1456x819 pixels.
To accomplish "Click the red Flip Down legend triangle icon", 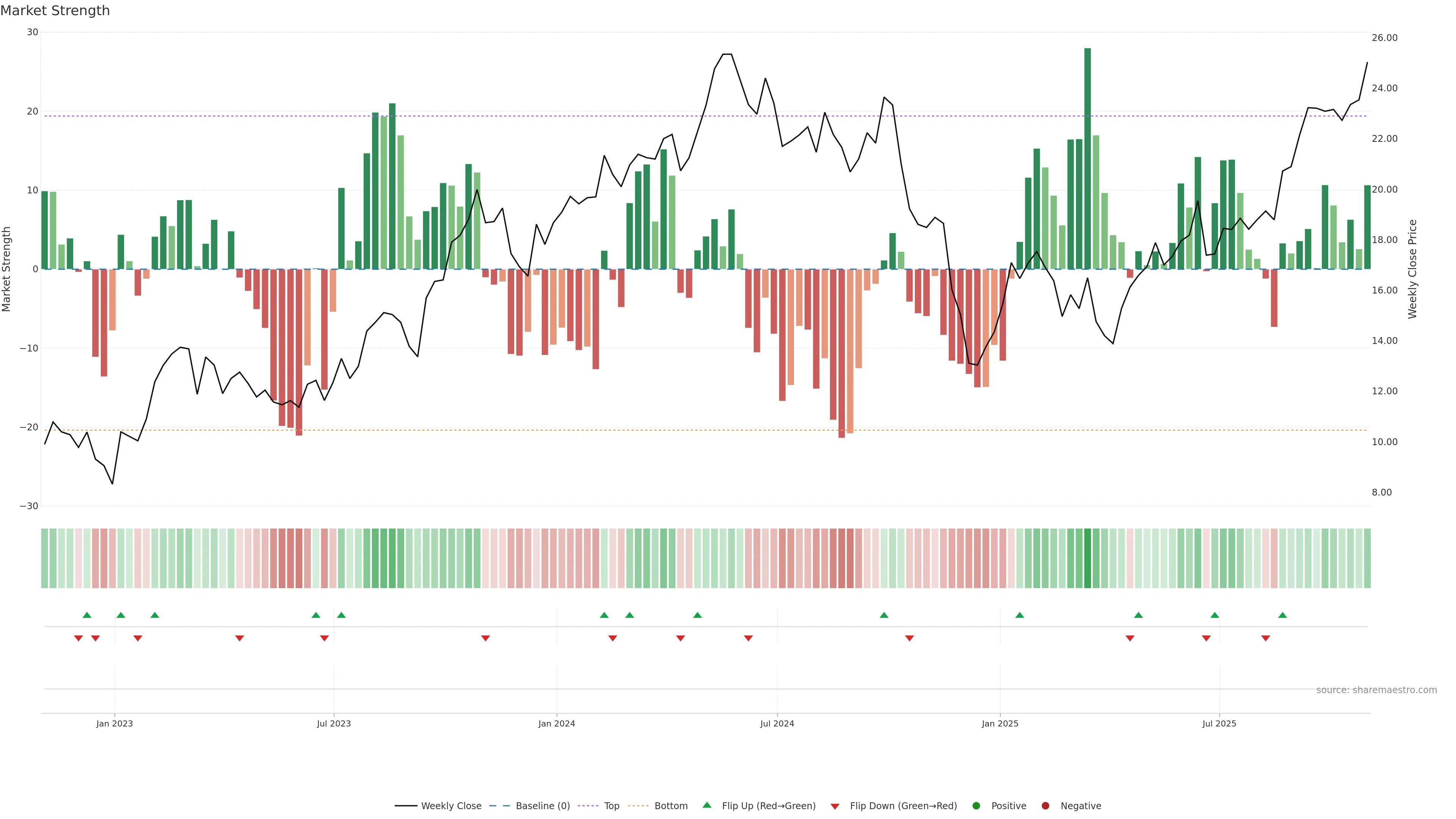I will (x=835, y=806).
